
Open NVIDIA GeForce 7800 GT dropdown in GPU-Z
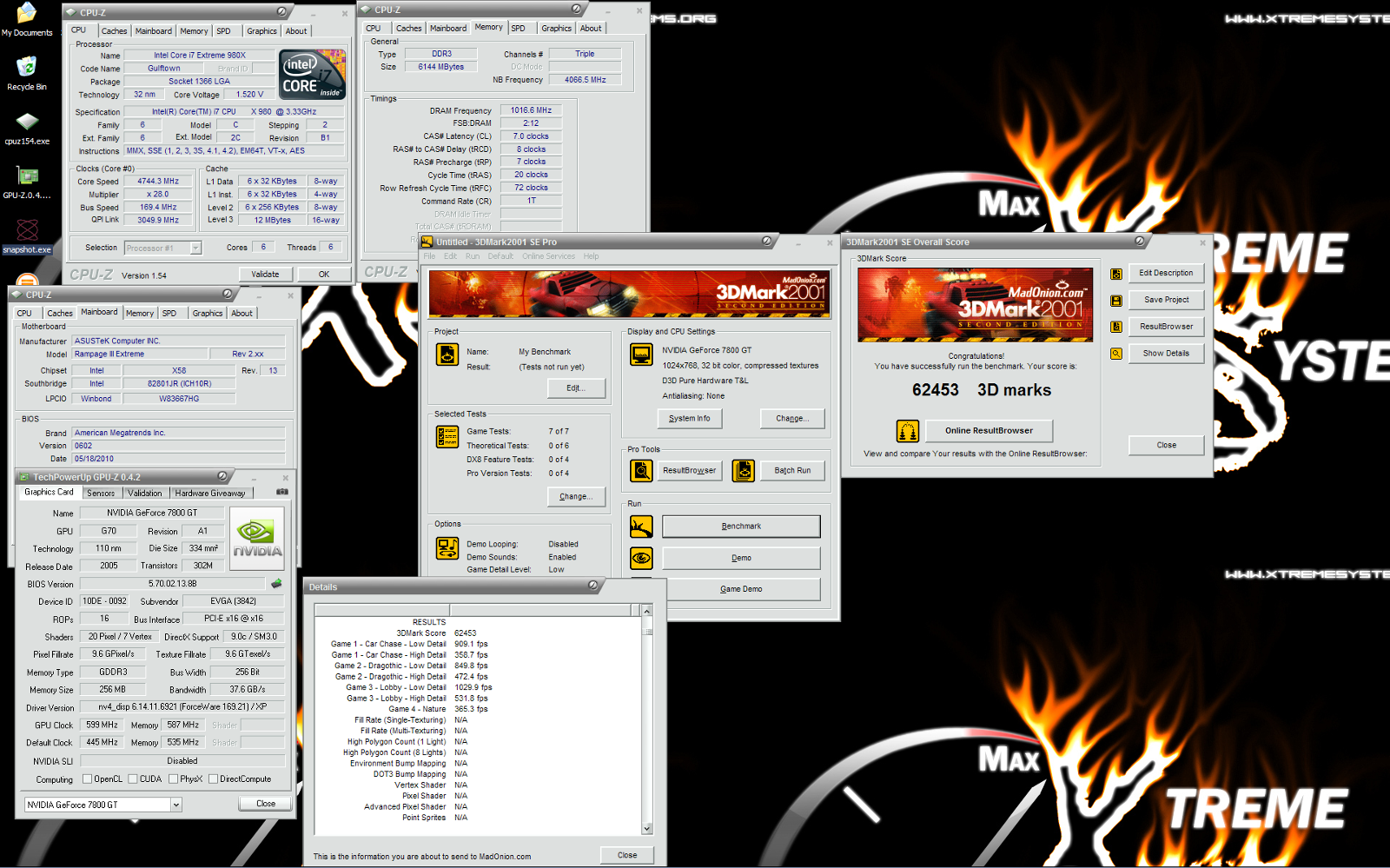(x=175, y=805)
